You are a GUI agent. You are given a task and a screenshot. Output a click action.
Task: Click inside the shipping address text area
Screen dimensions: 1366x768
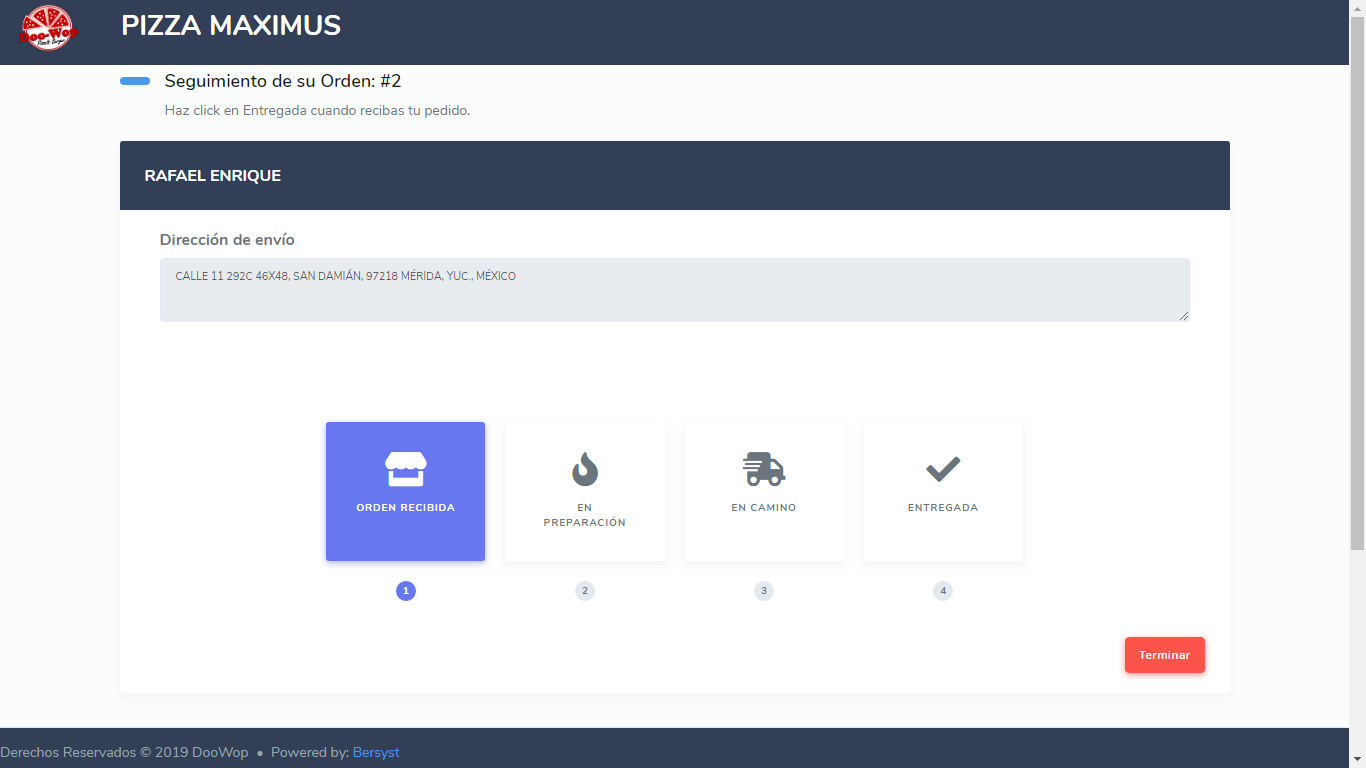(674, 290)
